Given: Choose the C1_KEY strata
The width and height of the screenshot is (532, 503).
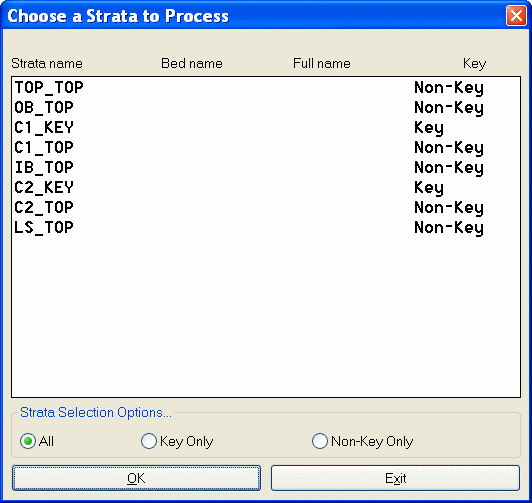Looking at the screenshot, I should [266, 128].
